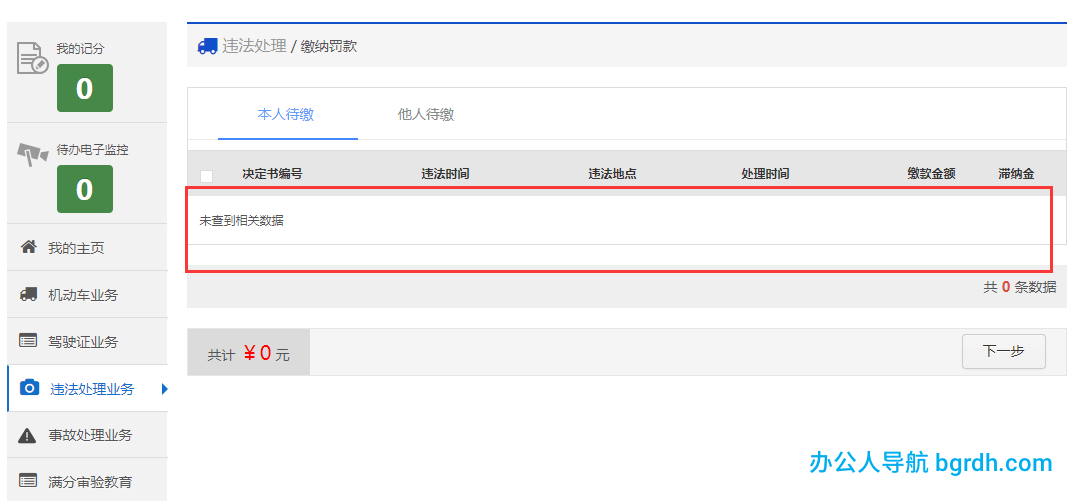Open the green 我的记分 score box
The height and width of the screenshot is (501, 1077).
coord(84,88)
